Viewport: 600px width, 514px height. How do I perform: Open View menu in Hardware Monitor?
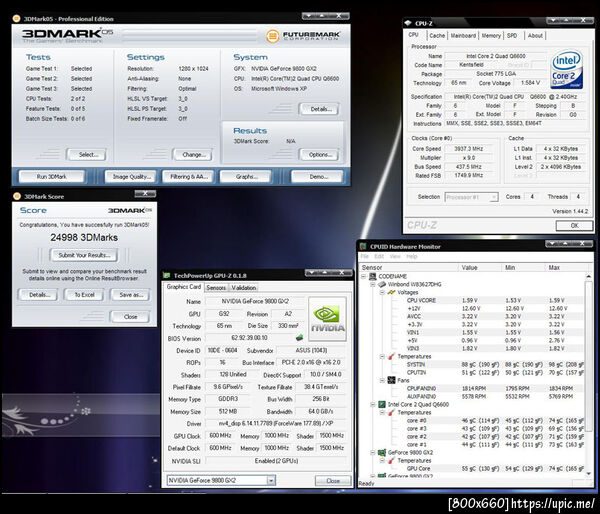[x=395, y=256]
